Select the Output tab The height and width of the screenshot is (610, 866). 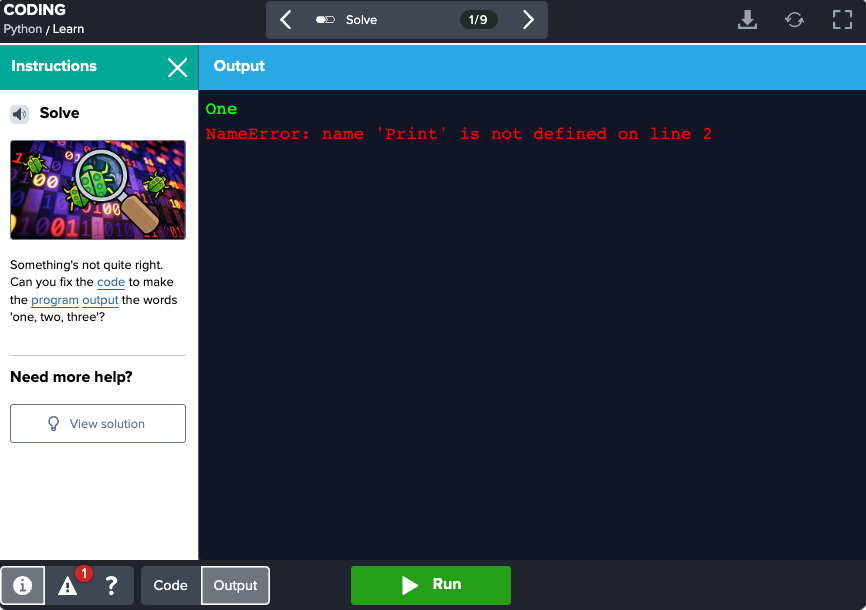coord(235,586)
